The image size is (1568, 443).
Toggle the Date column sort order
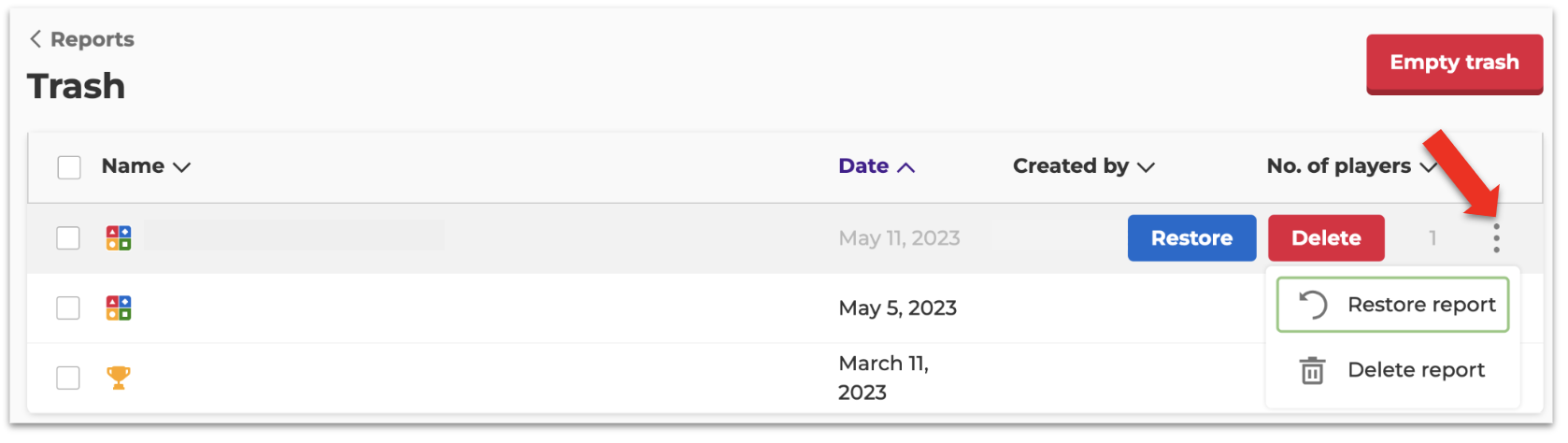click(x=877, y=166)
